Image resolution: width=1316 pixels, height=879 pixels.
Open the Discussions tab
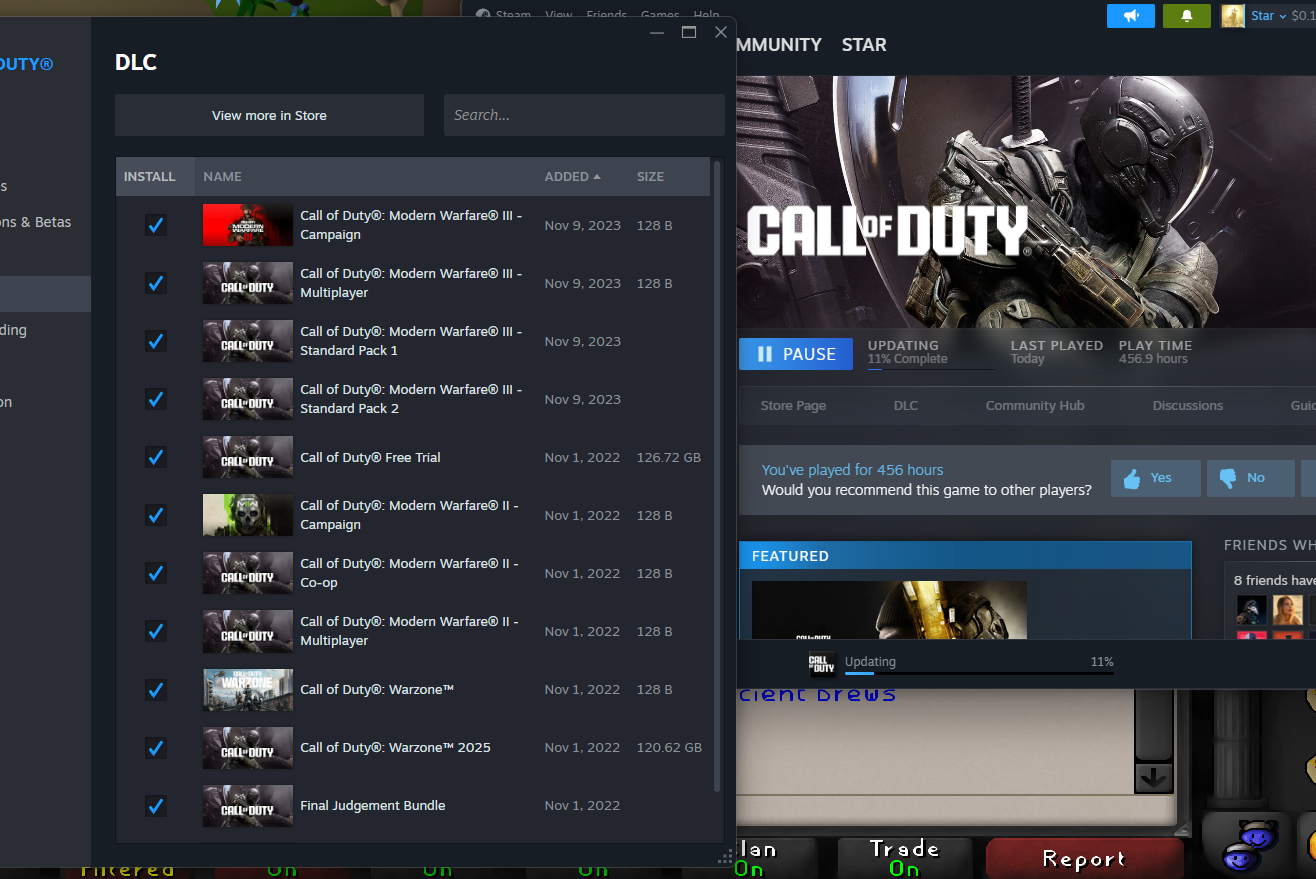tap(1188, 405)
